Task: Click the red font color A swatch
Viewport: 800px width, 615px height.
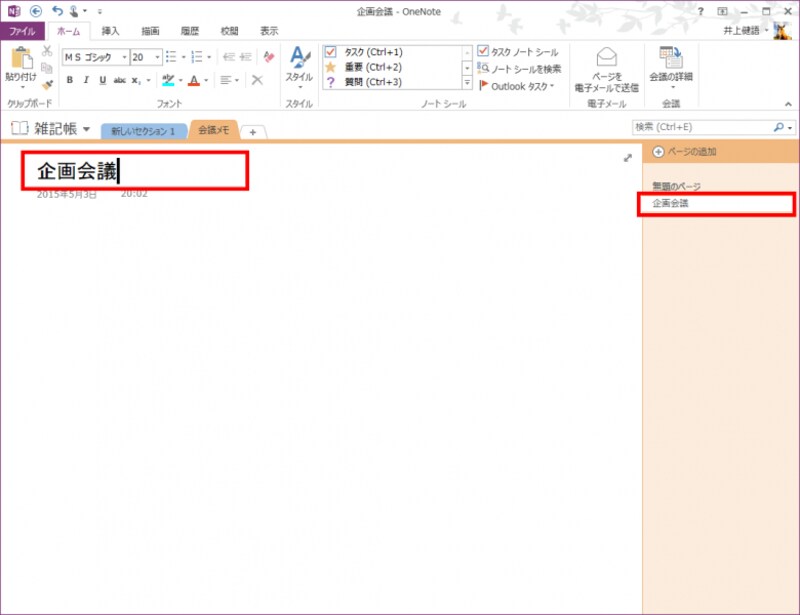Action: (x=193, y=80)
